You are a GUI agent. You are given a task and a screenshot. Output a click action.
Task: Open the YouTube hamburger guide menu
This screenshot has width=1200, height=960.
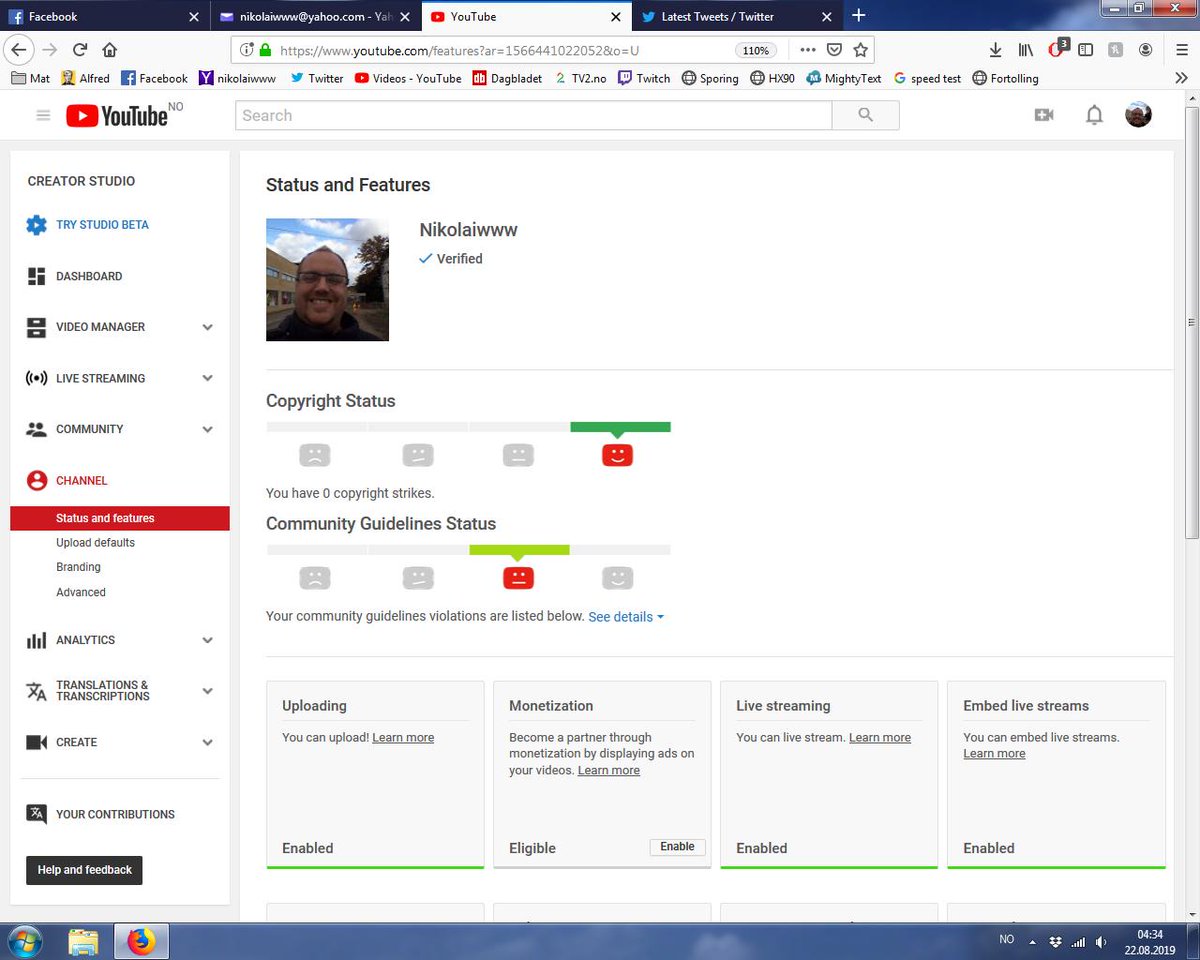pos(43,116)
